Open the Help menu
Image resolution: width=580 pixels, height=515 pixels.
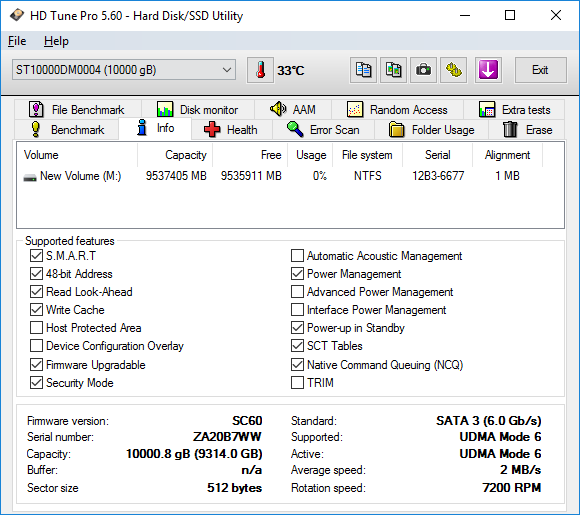pos(56,41)
